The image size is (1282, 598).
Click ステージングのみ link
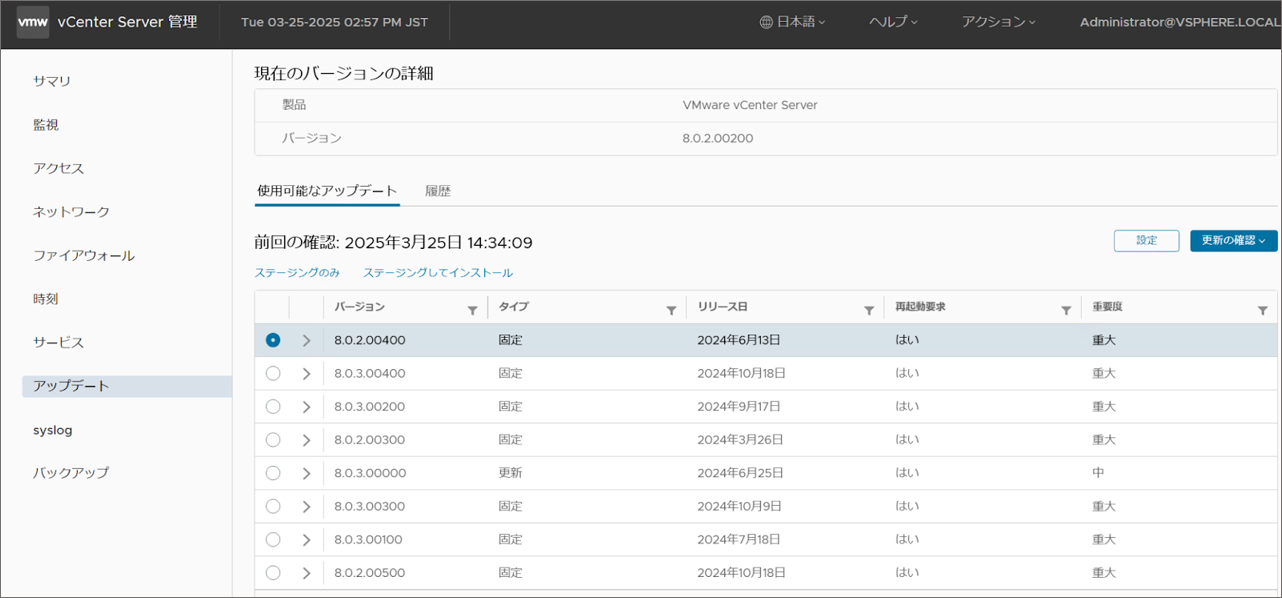pyautogui.click(x=297, y=272)
